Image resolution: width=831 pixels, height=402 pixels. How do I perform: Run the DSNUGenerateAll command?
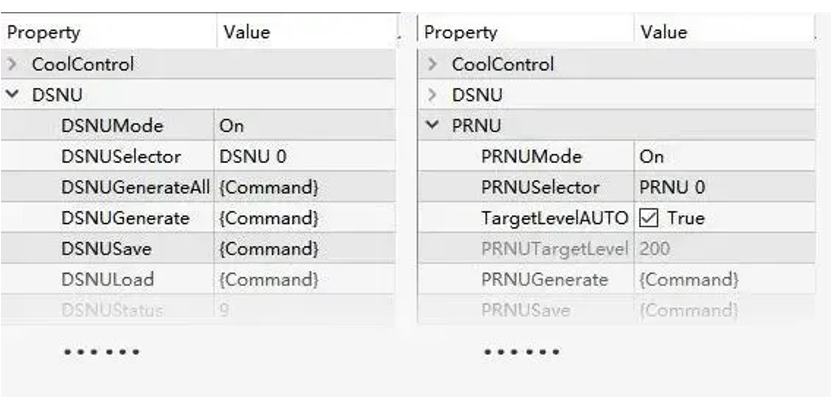click(x=268, y=187)
